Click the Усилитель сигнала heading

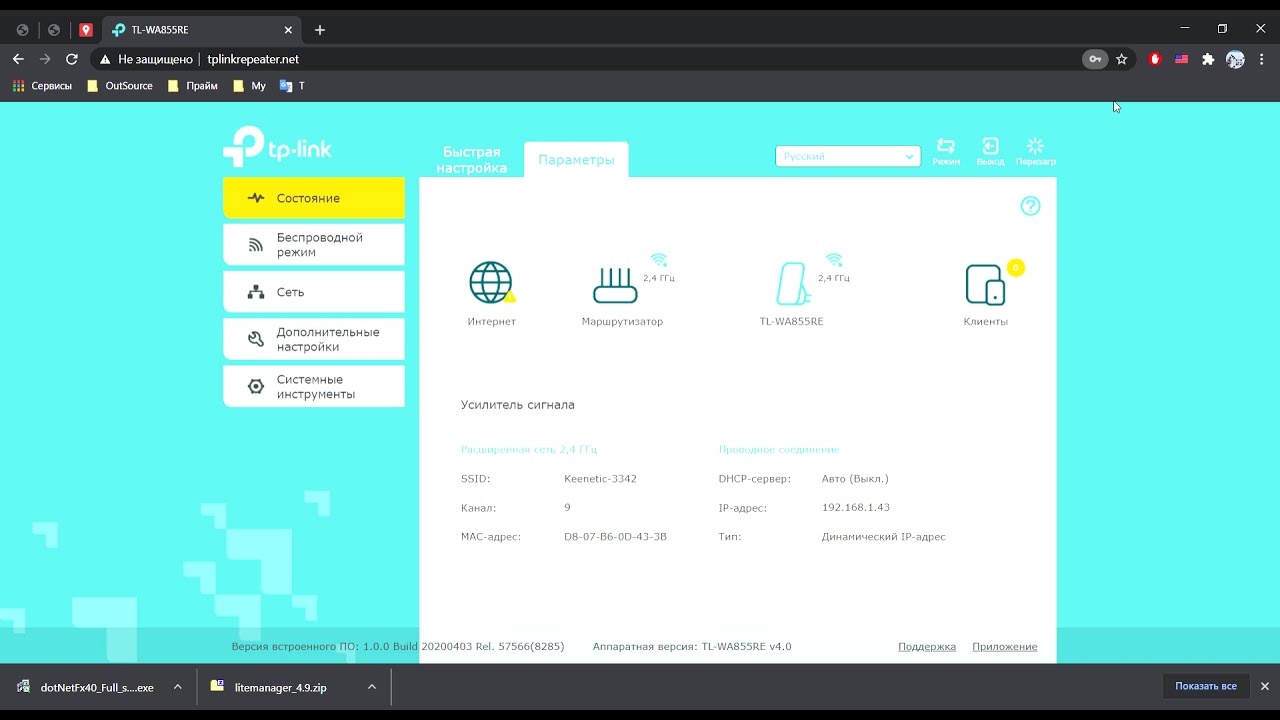click(x=518, y=405)
